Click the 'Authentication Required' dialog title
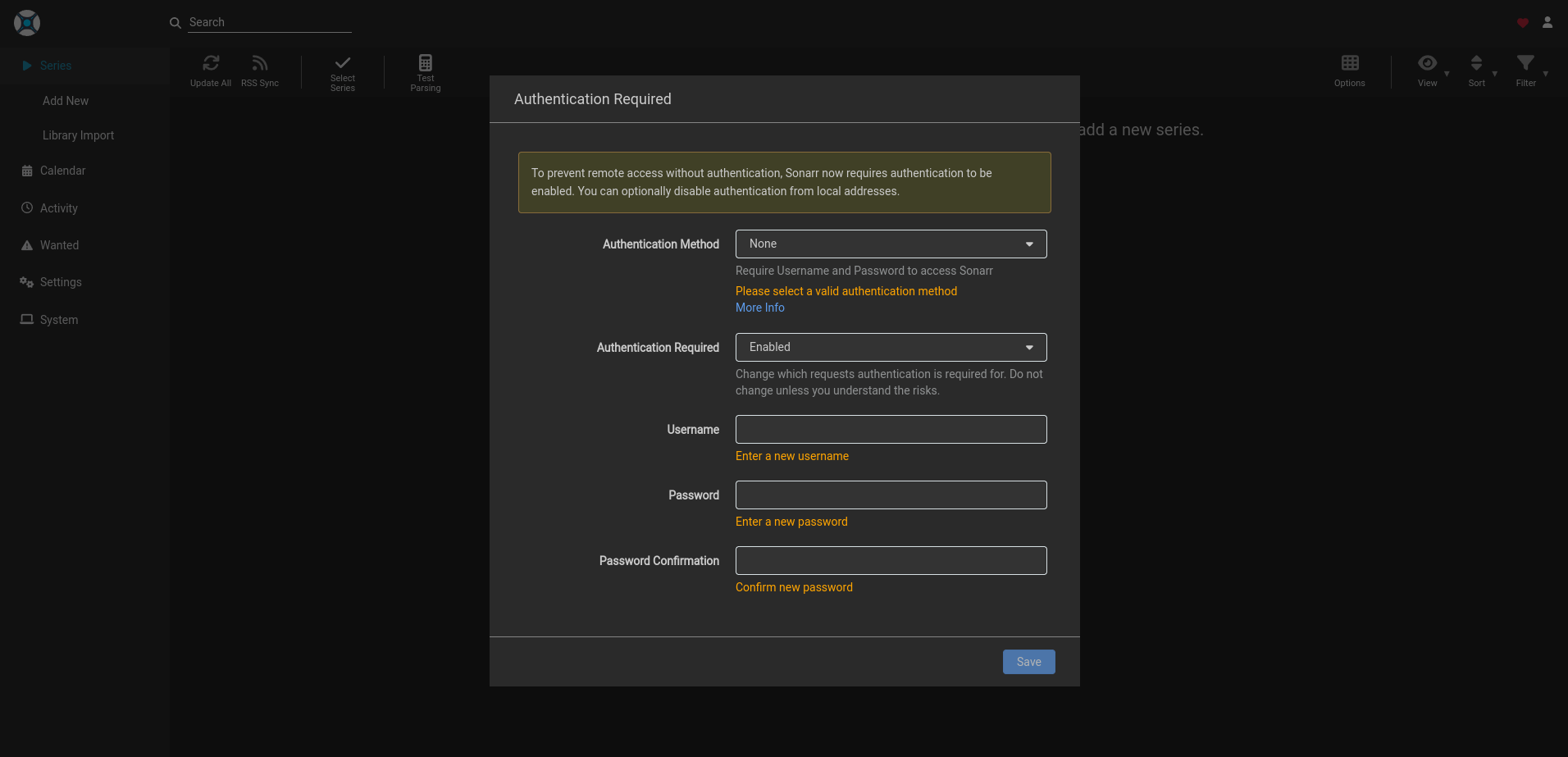This screenshot has width=1568, height=757. [593, 99]
